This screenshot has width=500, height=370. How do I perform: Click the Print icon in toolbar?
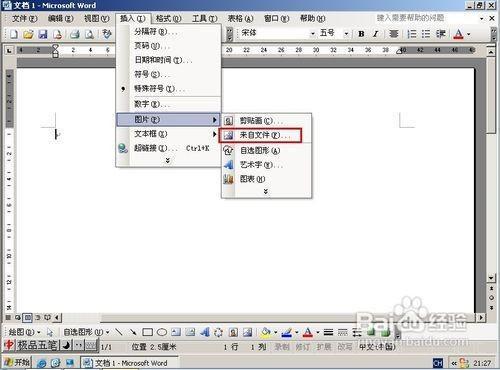[x=74, y=34]
